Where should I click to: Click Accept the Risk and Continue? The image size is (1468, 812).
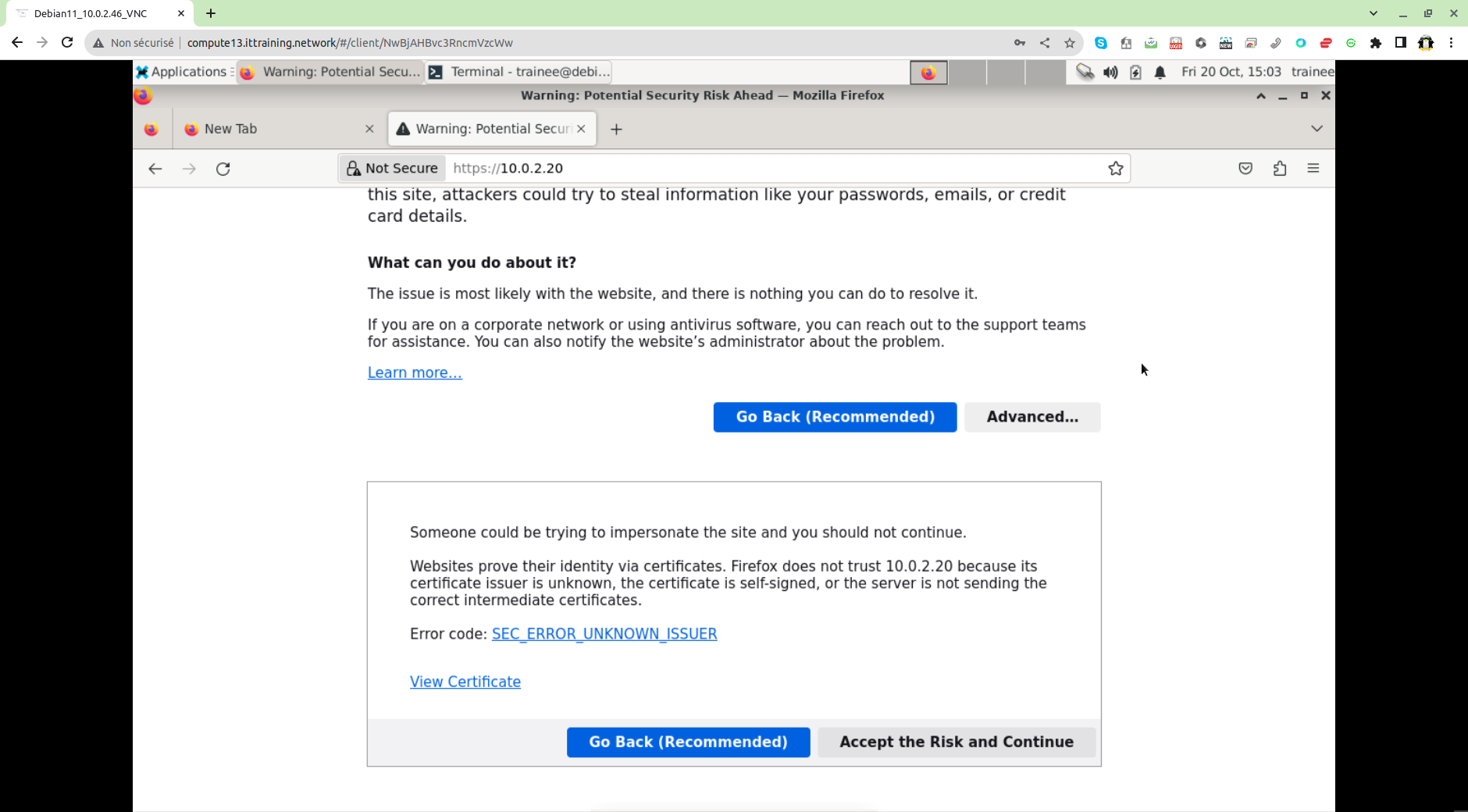click(957, 742)
